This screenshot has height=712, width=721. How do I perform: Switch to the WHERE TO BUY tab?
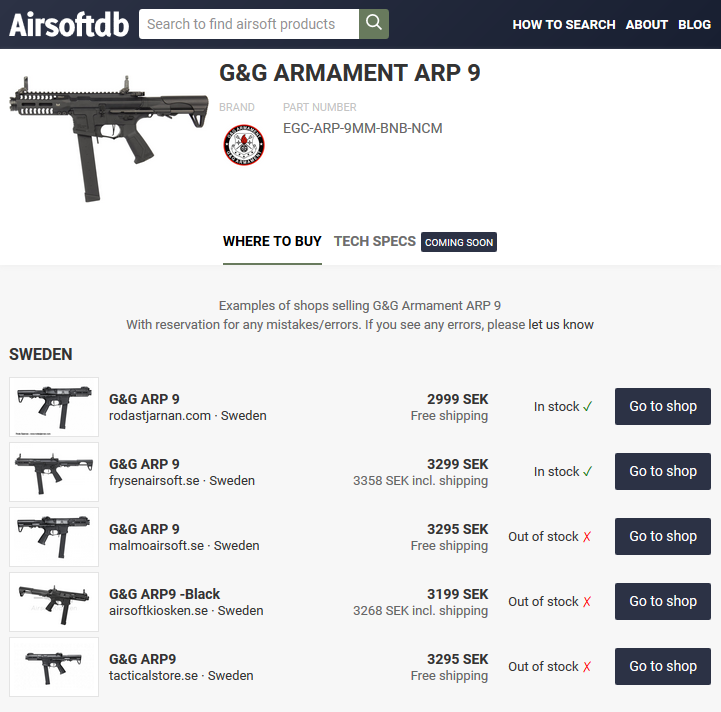point(272,241)
